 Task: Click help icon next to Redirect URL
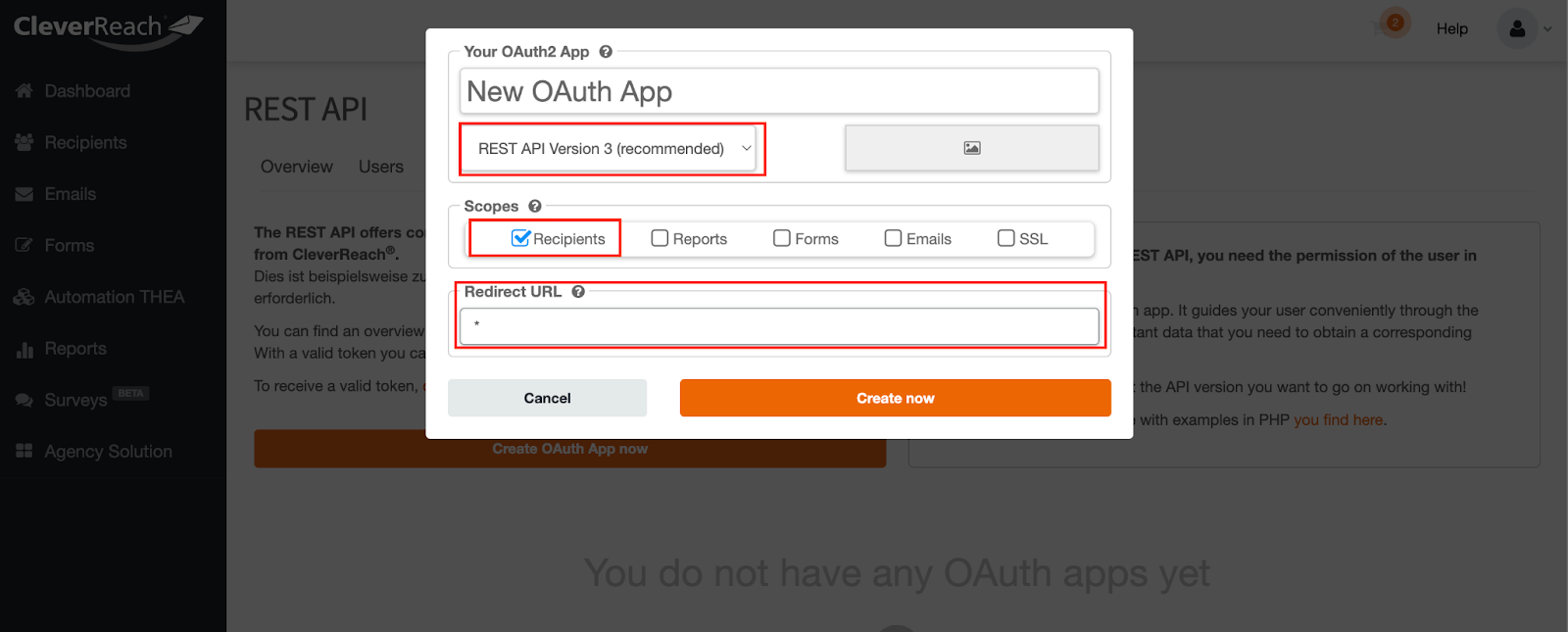click(x=578, y=292)
